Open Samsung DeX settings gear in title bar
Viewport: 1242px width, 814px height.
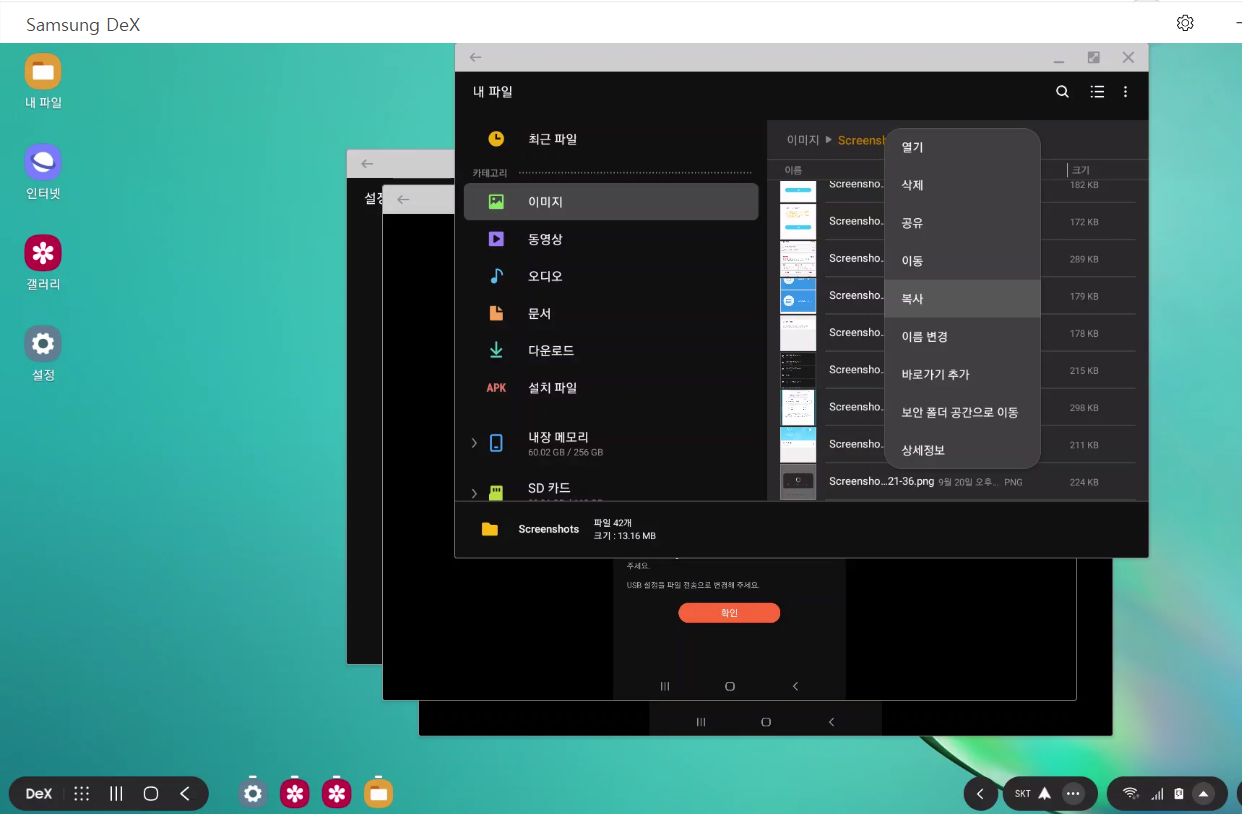pyautogui.click(x=1185, y=23)
